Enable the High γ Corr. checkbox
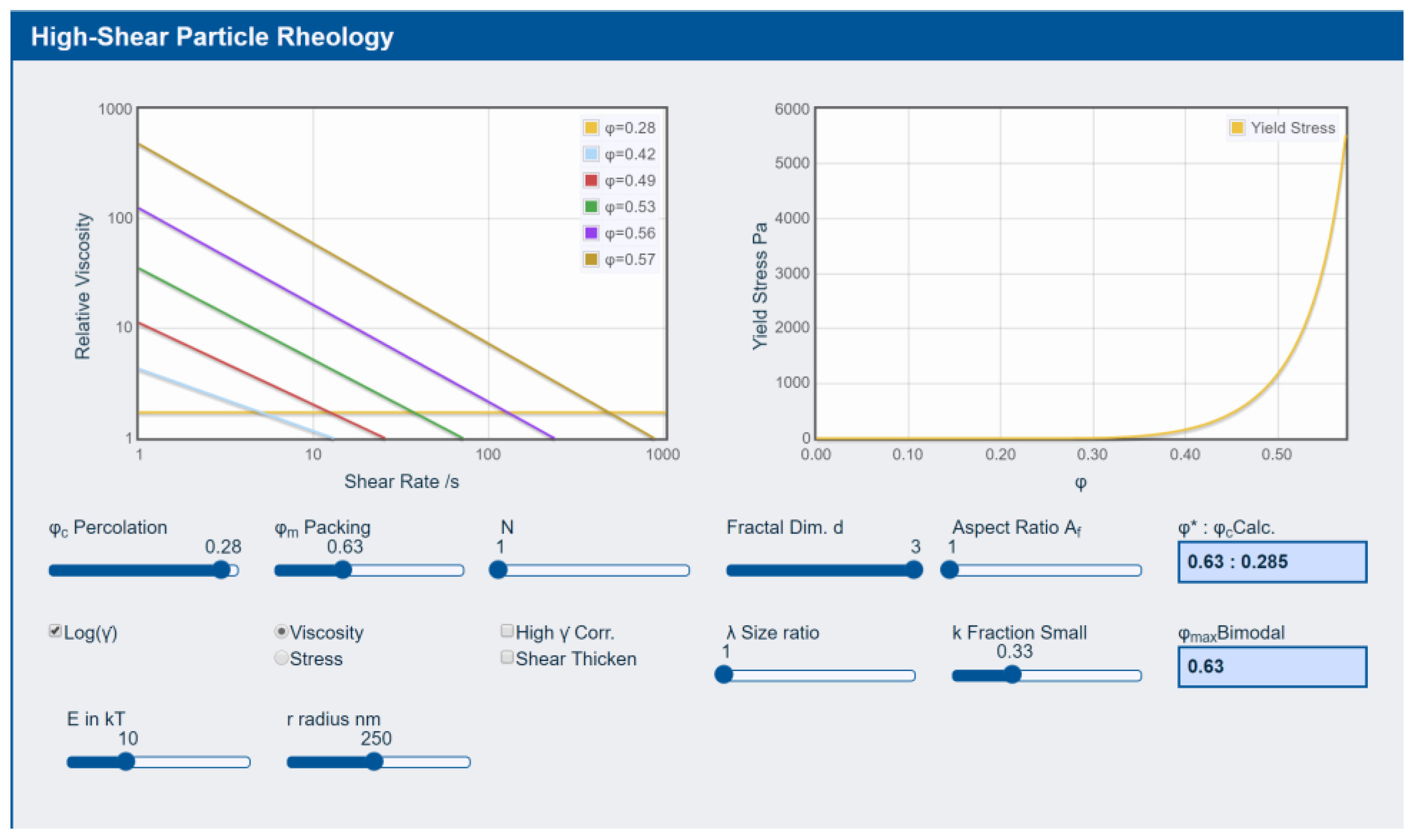This screenshot has height=840, width=1414. [507, 631]
